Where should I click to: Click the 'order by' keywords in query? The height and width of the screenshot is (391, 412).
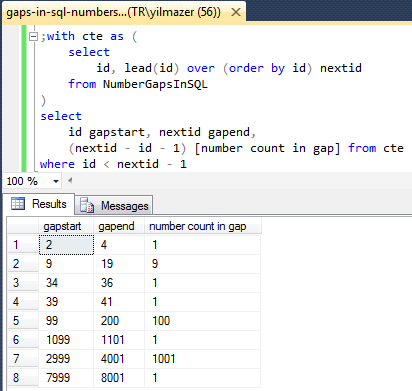(257, 68)
